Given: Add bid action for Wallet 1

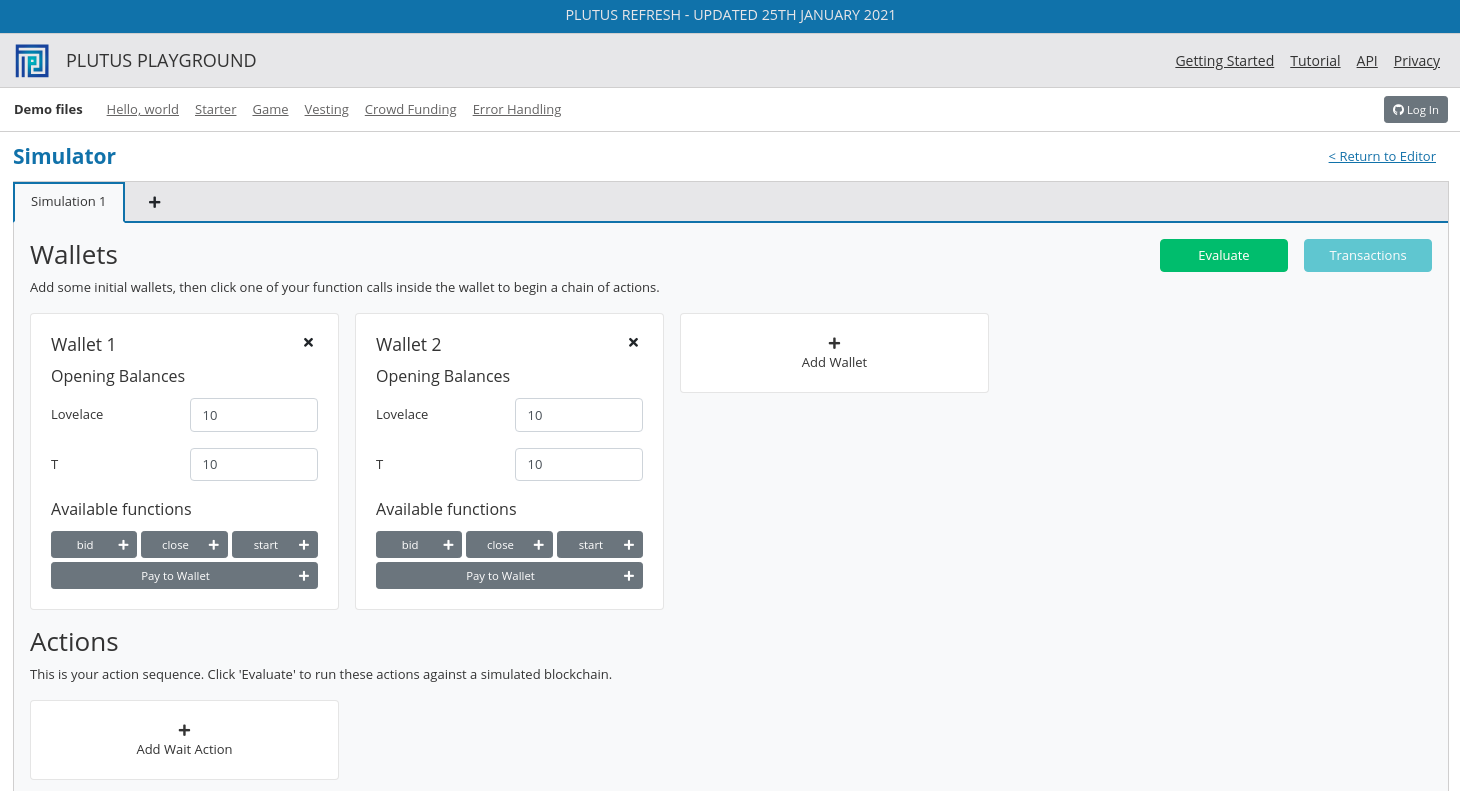Looking at the screenshot, I should 94,545.
